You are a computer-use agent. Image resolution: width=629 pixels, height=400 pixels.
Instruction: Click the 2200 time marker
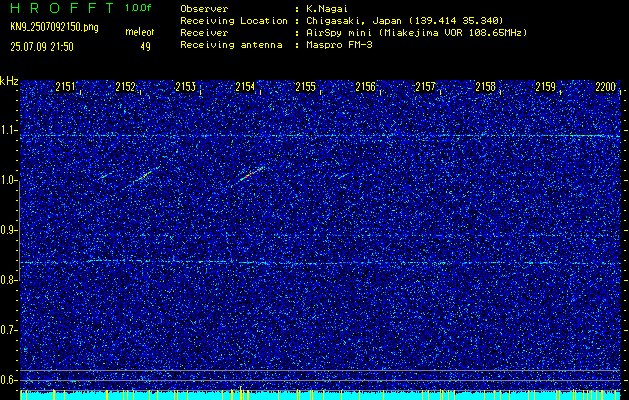tap(606, 87)
